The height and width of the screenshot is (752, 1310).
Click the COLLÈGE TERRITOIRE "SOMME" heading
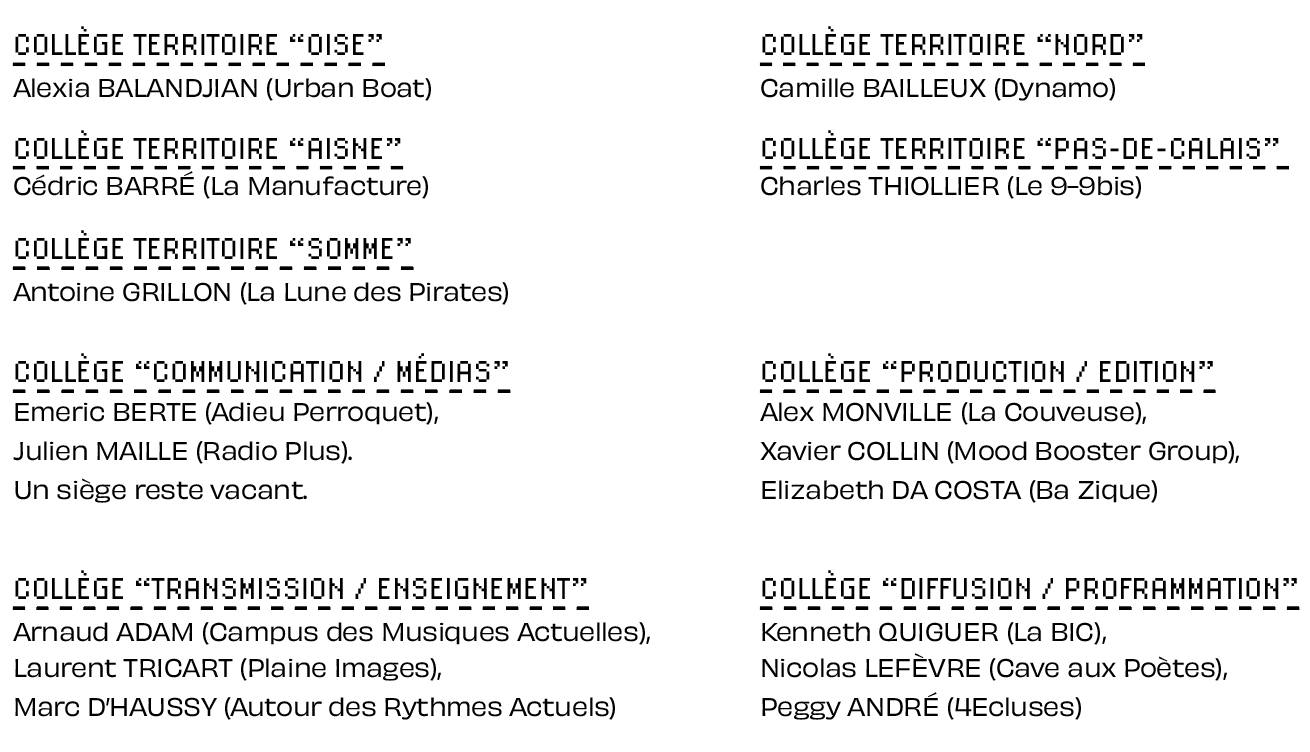coord(213,249)
